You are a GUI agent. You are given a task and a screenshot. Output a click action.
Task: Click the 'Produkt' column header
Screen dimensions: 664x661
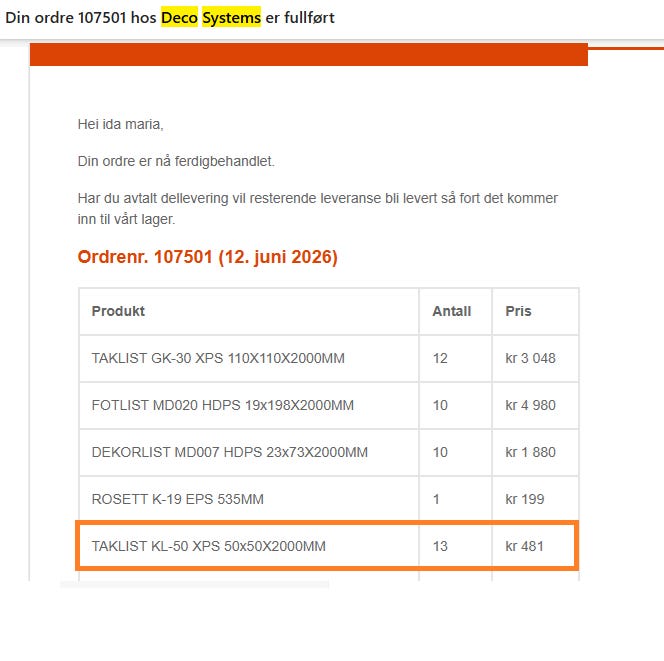pos(249,311)
